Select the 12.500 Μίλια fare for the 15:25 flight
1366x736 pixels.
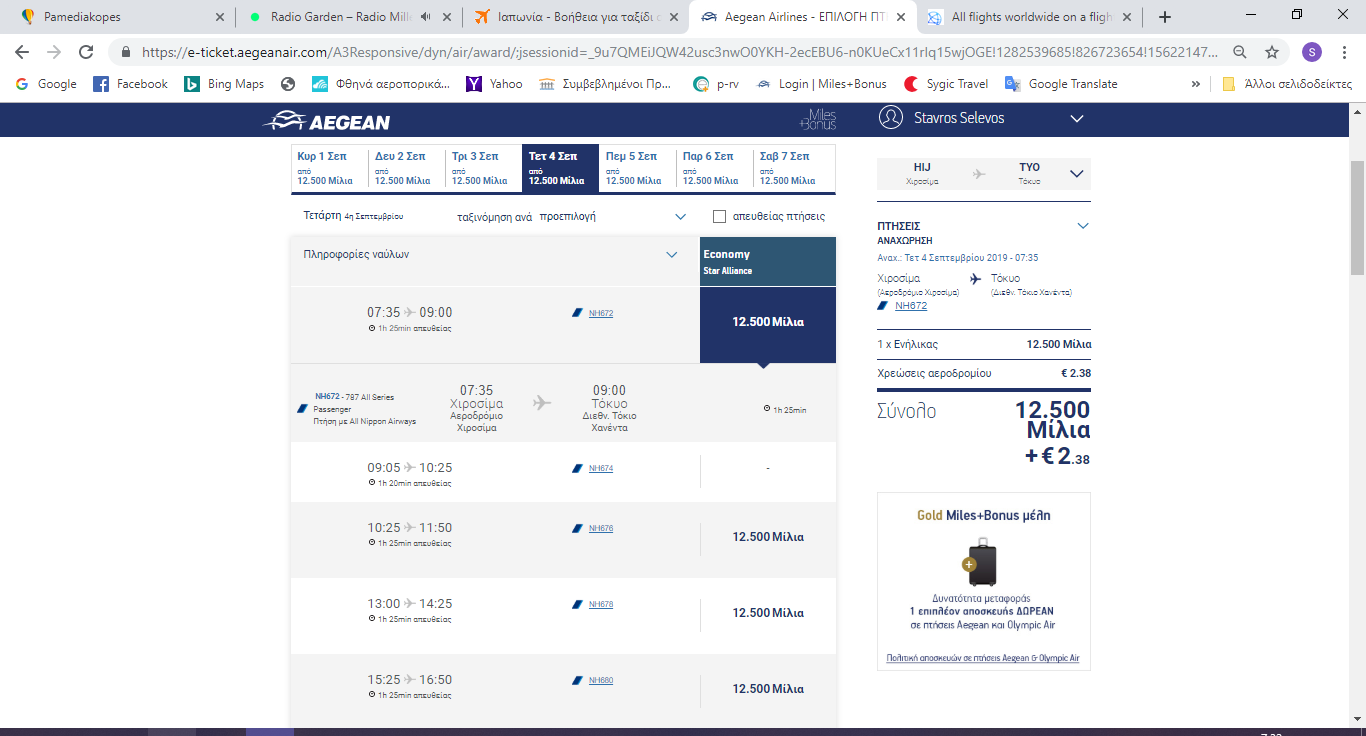click(x=768, y=689)
